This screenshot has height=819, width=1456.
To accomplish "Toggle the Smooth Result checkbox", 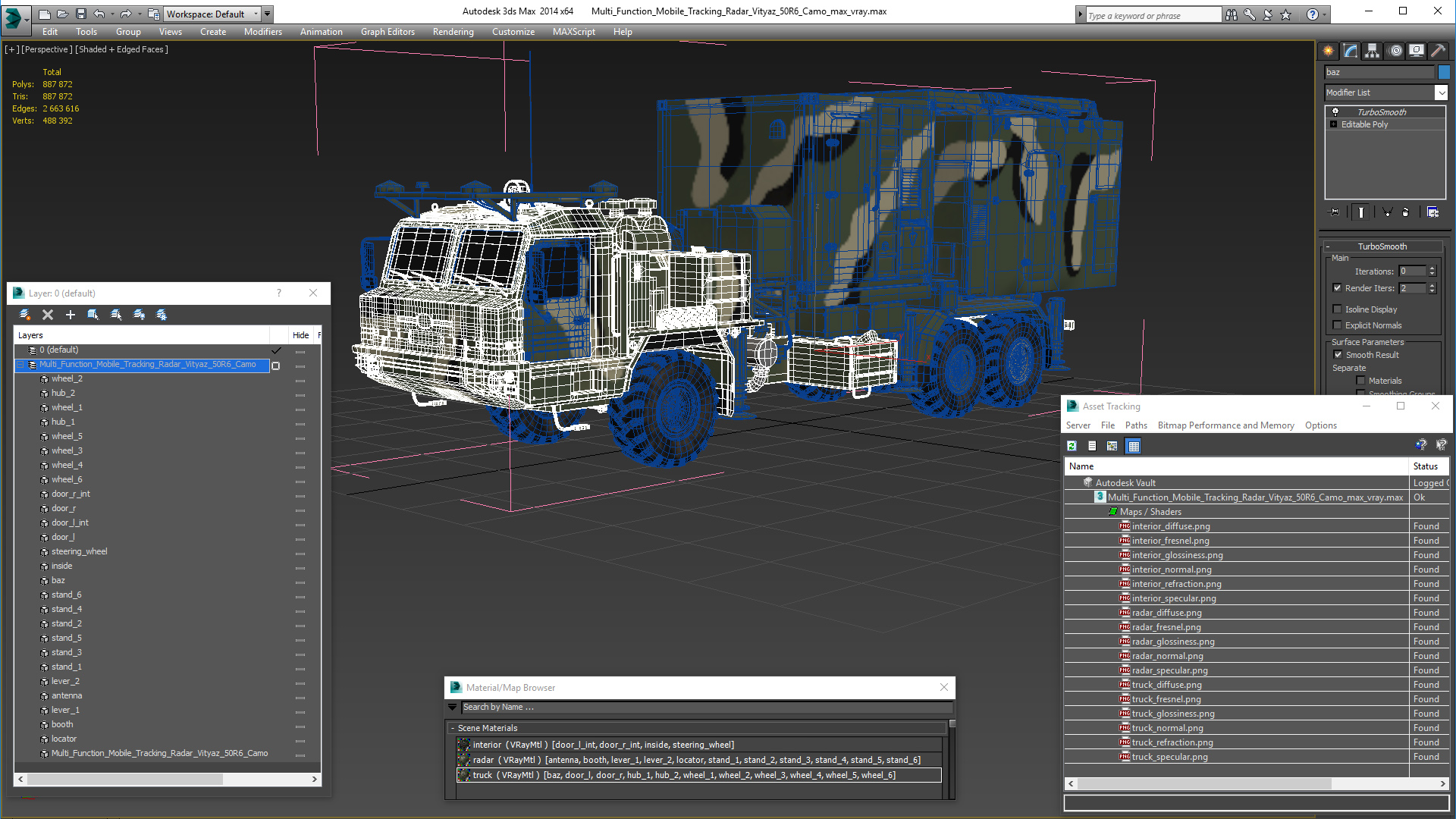I will (x=1338, y=355).
